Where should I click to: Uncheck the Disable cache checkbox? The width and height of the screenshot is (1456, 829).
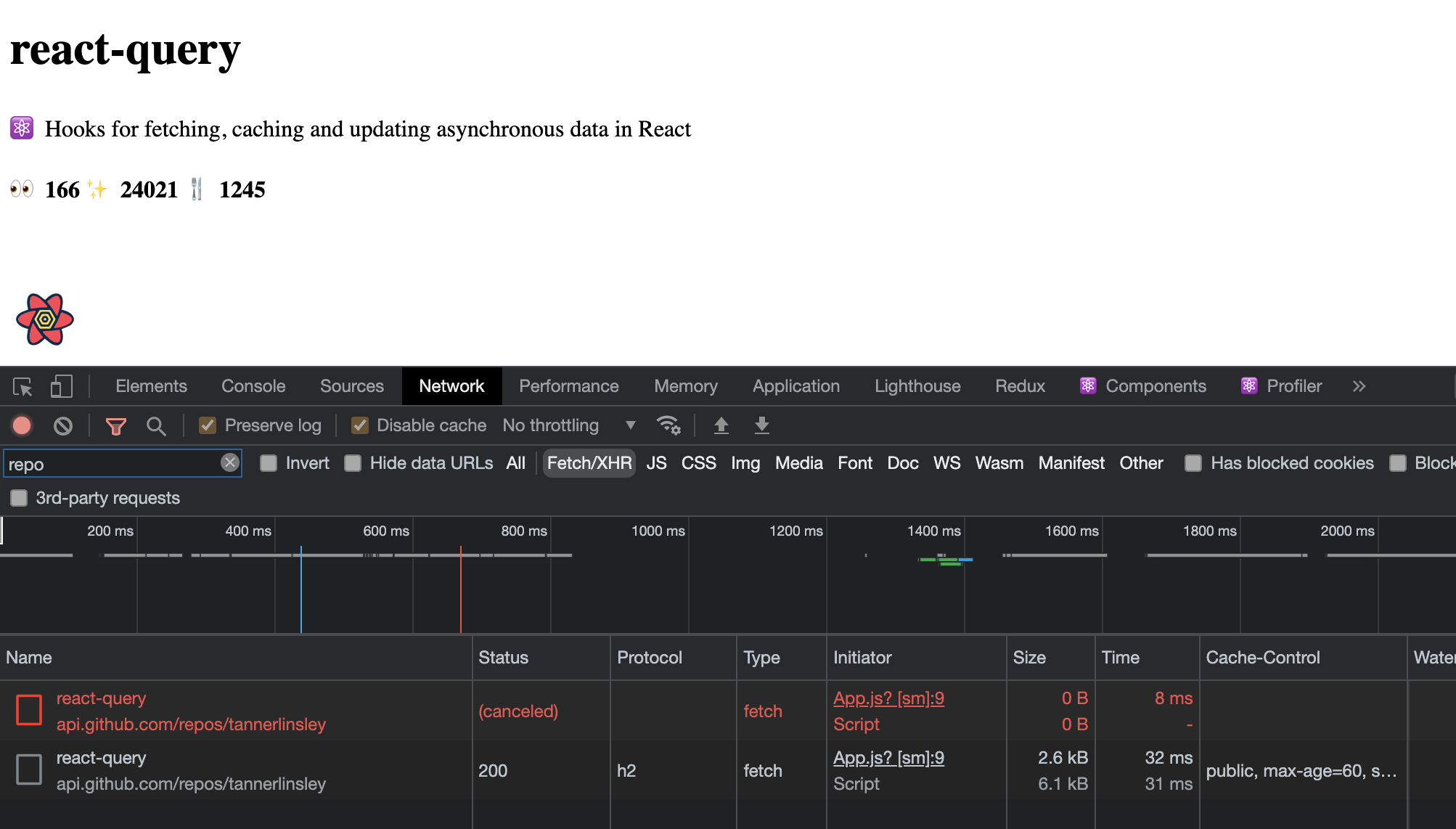click(x=359, y=425)
